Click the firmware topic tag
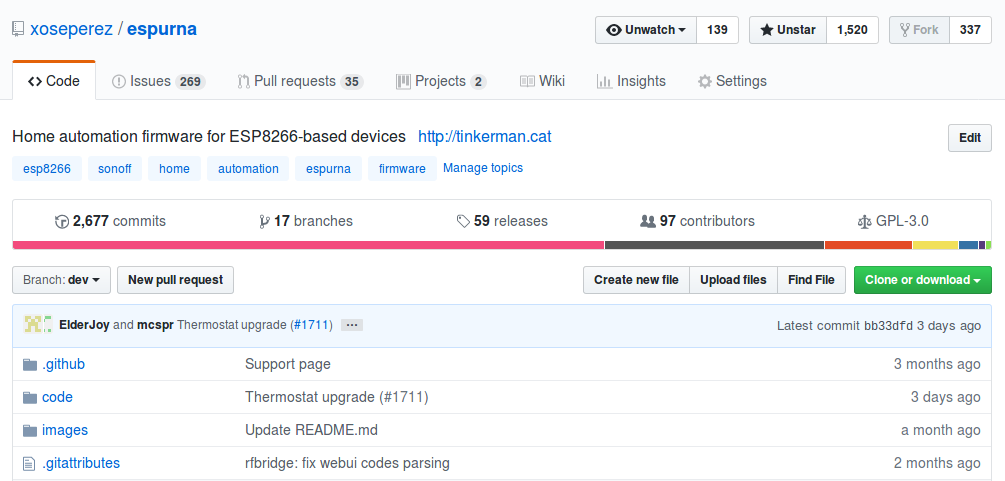The width and height of the screenshot is (1005, 481). 402,169
